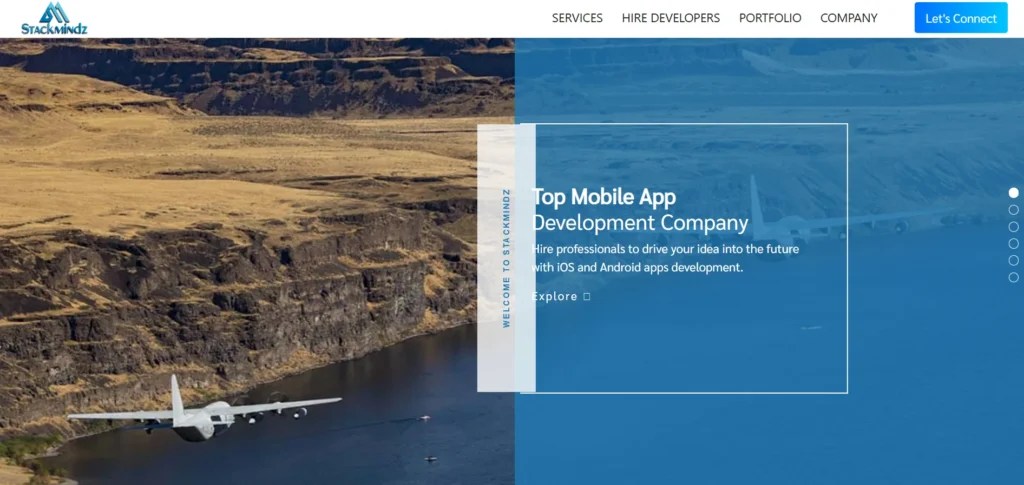
Task: Select the first filled slide indicator dot
Action: point(1013,193)
